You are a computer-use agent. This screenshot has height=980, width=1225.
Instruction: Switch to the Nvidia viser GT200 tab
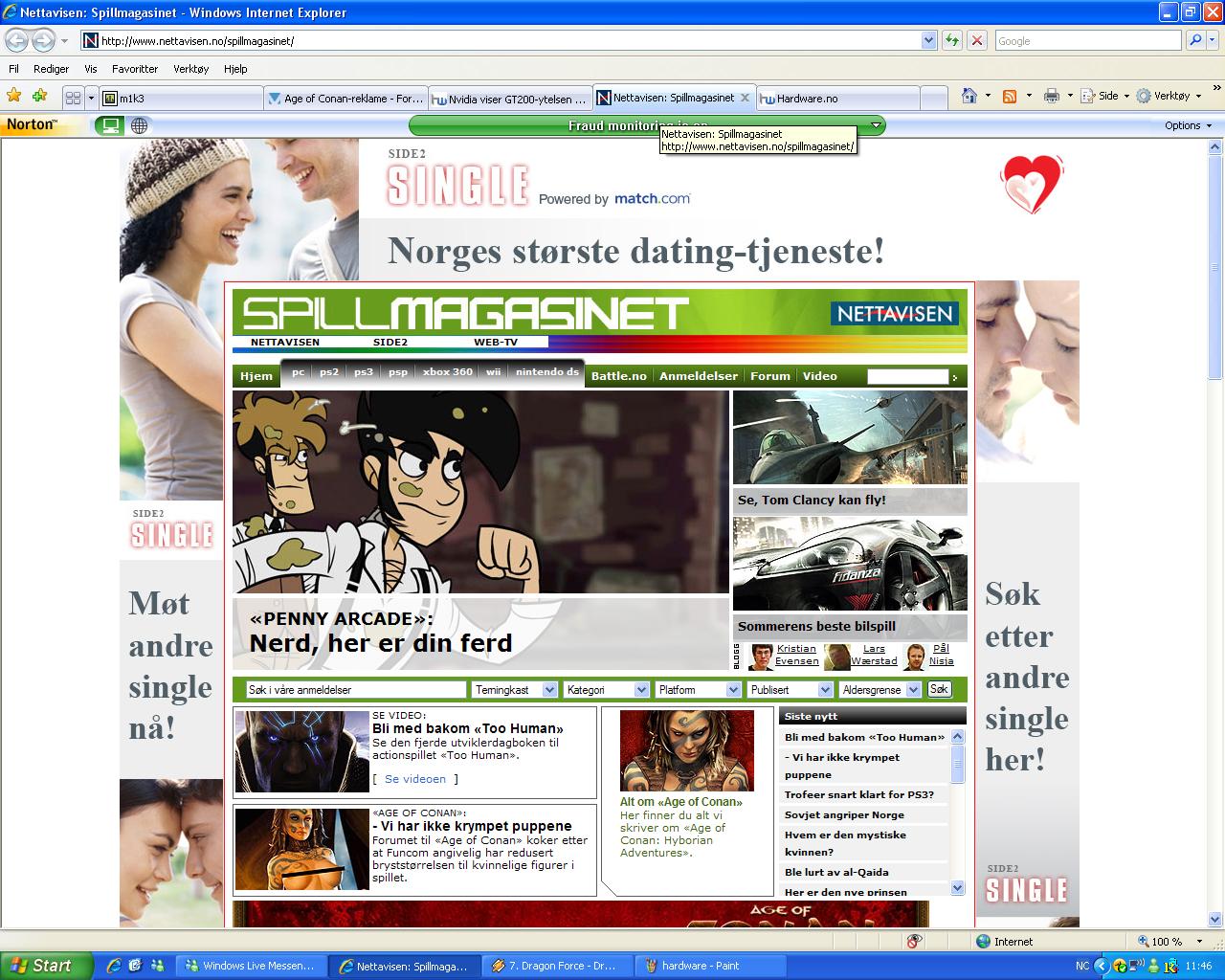point(510,98)
